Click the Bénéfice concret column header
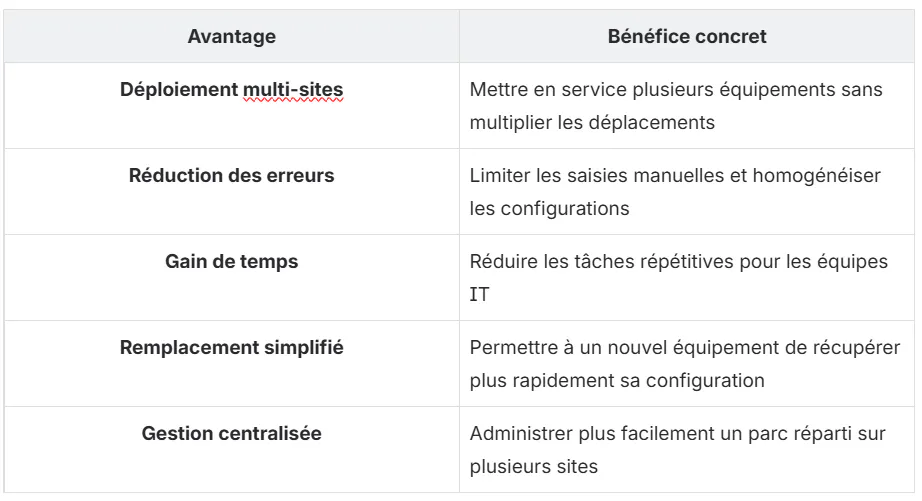922x501 pixels. point(687,36)
